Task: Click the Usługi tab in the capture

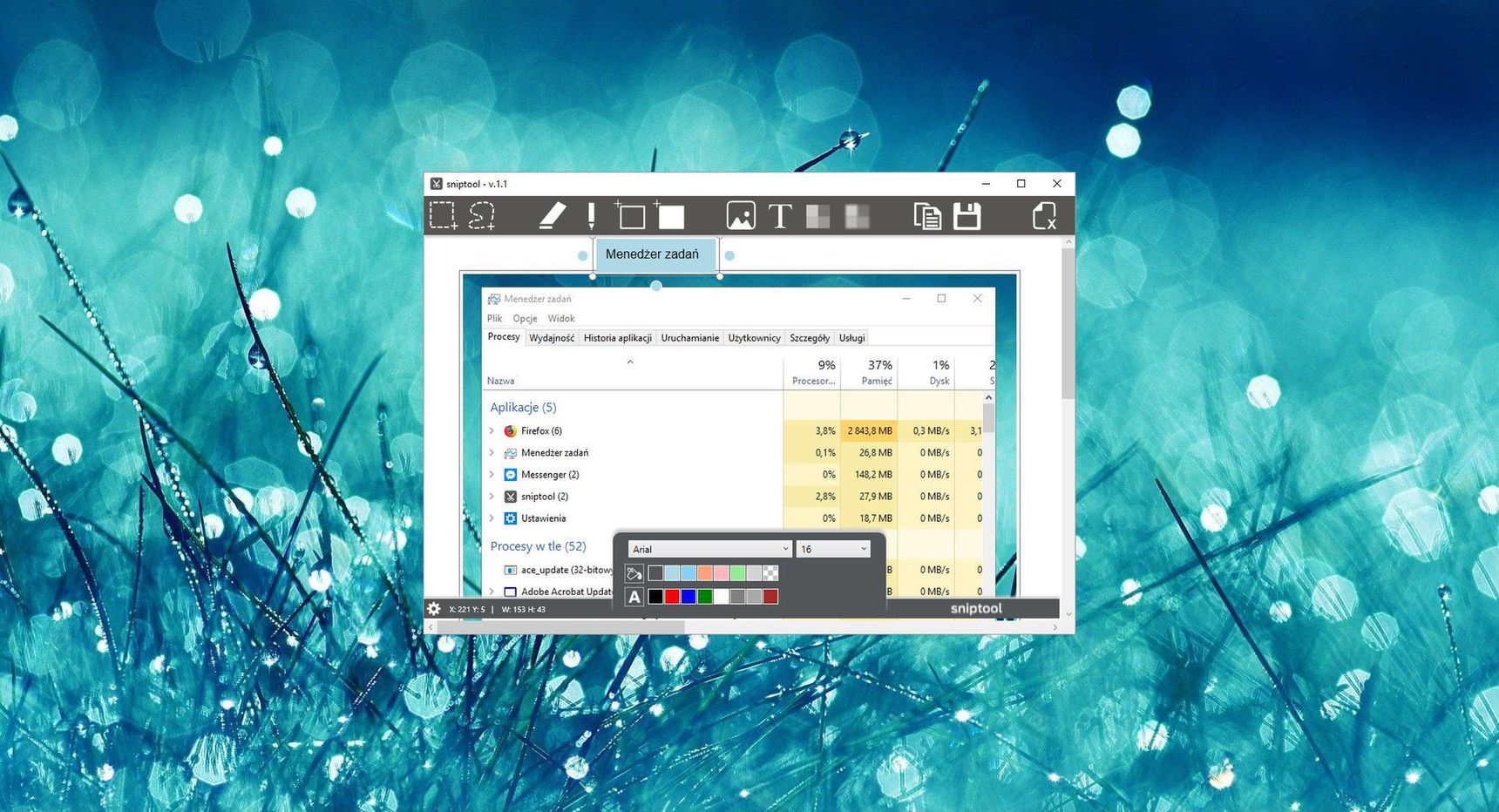Action: tap(852, 338)
